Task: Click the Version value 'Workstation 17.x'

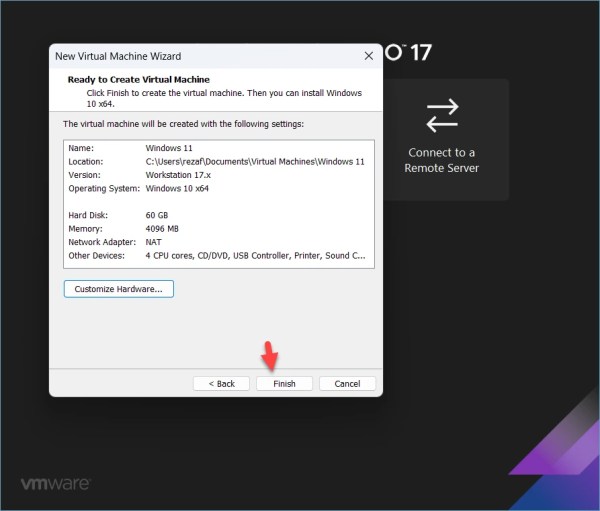Action: point(178,175)
